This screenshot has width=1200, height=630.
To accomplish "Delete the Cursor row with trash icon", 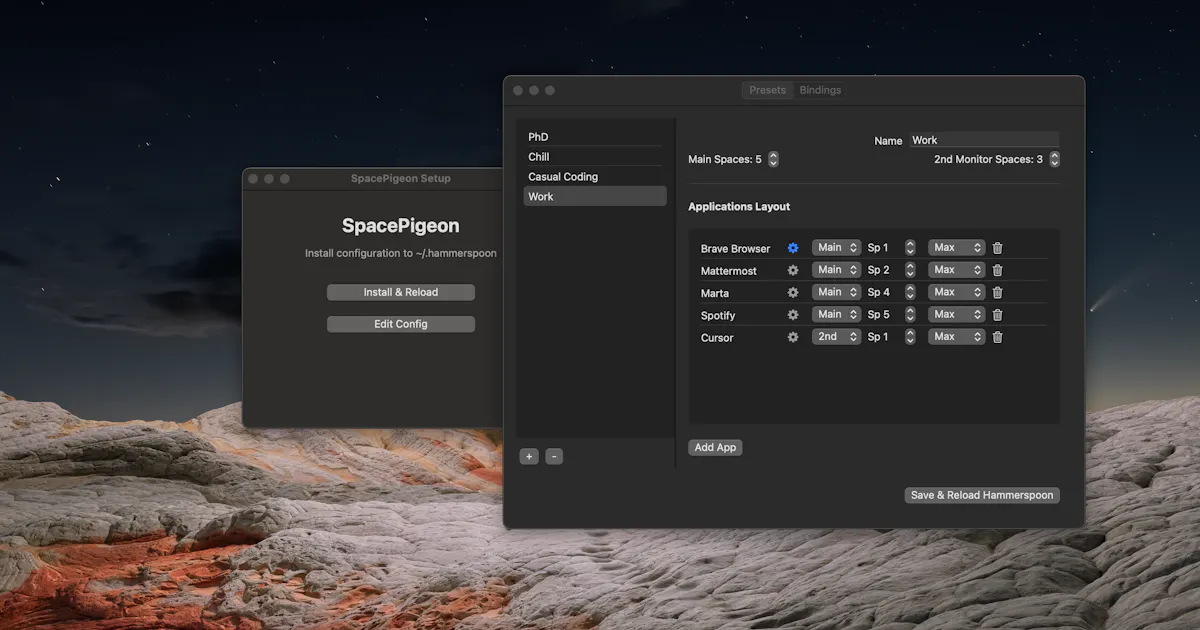I will [997, 337].
